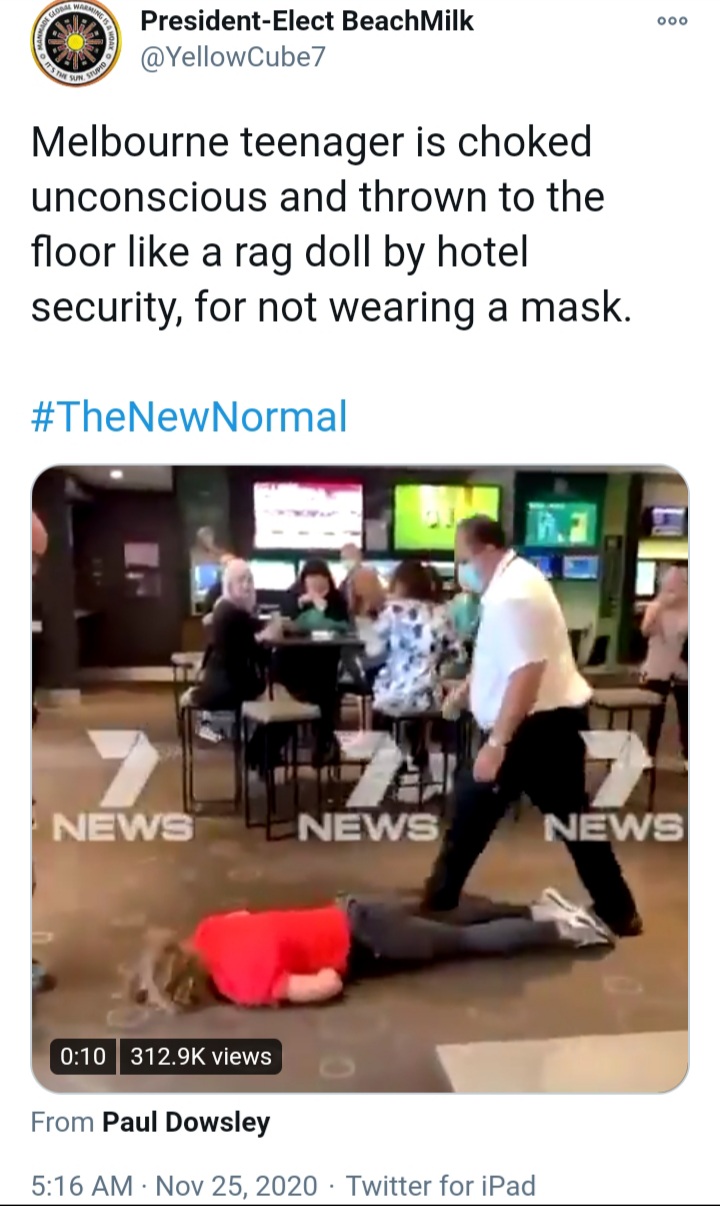Click the left 7 NEWS watermark
720x1206 pixels.
click(121, 788)
